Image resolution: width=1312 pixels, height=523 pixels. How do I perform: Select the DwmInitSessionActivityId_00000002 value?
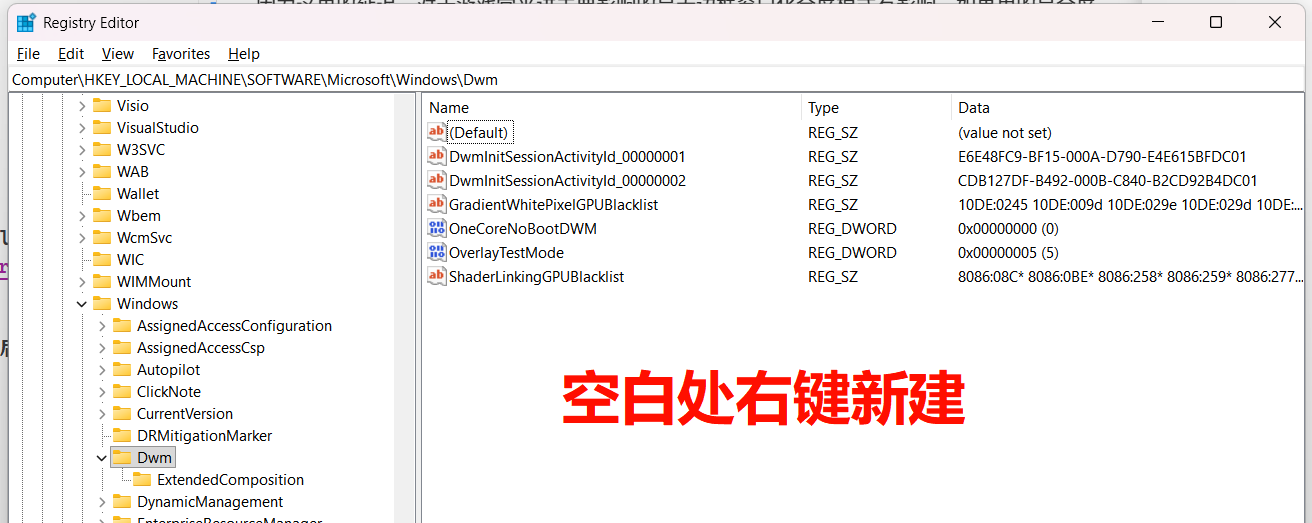pyautogui.click(x=567, y=181)
